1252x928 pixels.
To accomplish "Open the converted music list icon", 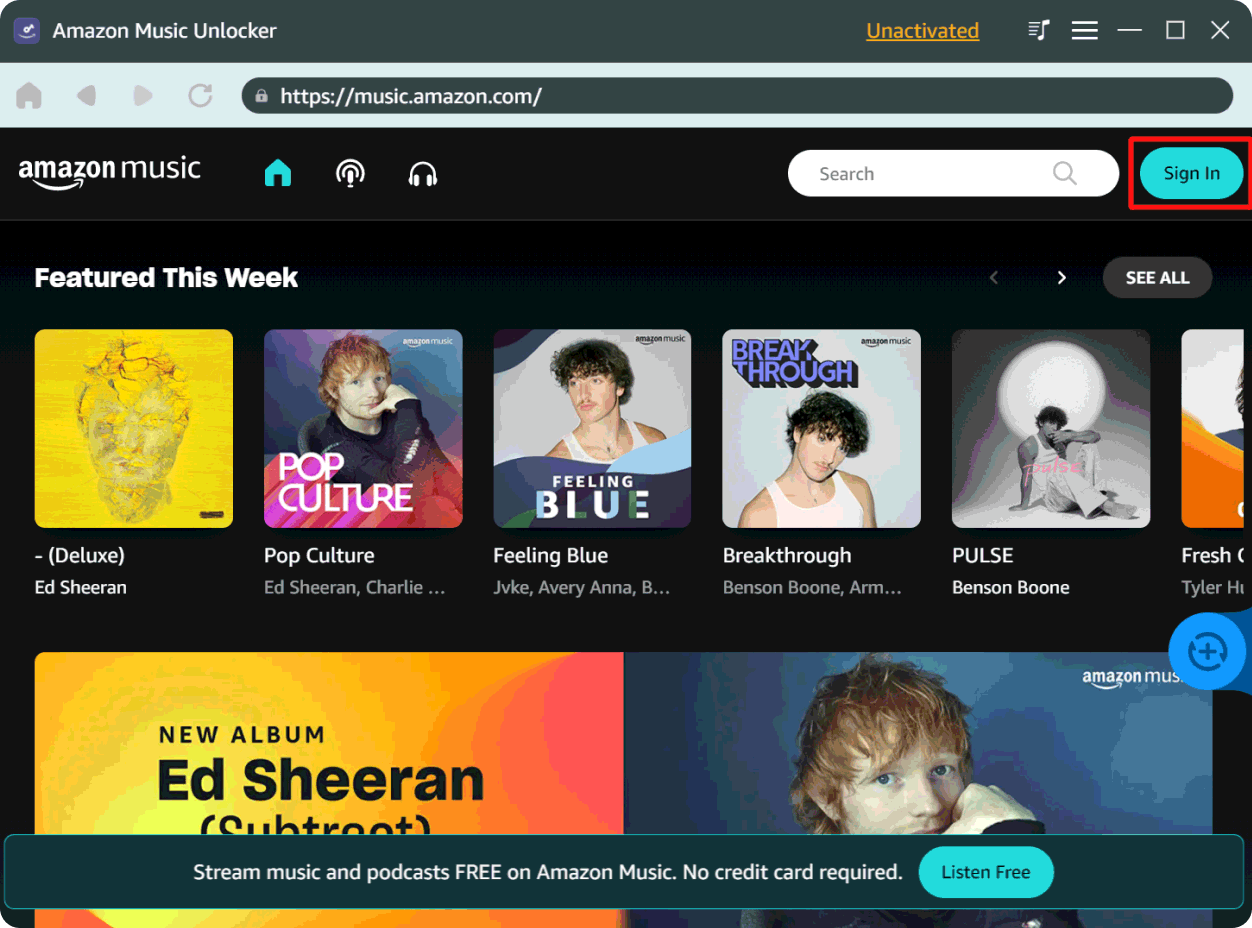I will tap(1039, 30).
